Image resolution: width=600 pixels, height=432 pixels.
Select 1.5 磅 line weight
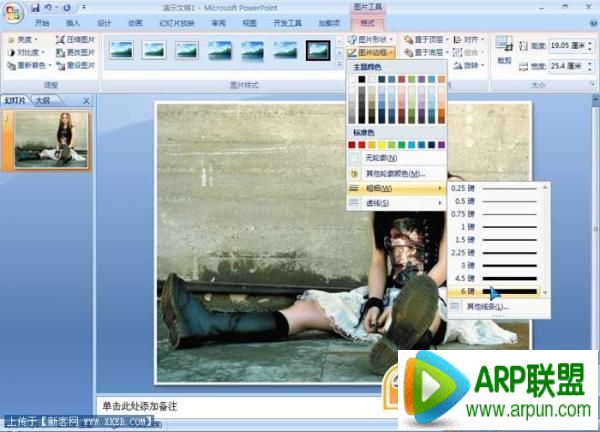[495, 240]
